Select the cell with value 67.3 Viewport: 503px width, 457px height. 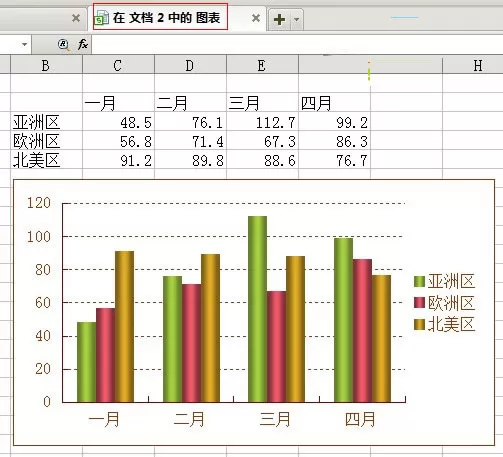click(262, 140)
